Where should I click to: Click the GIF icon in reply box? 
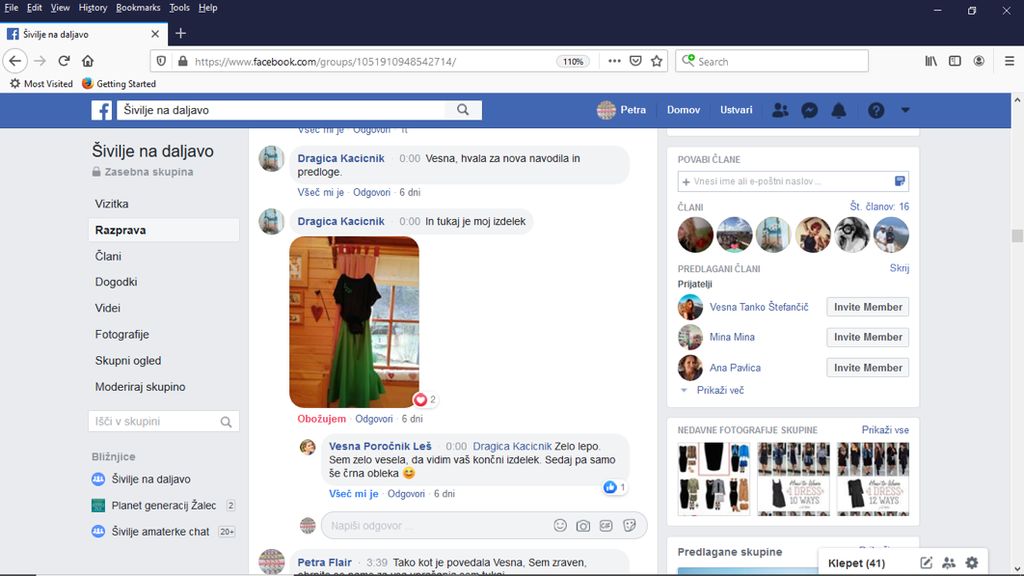606,525
